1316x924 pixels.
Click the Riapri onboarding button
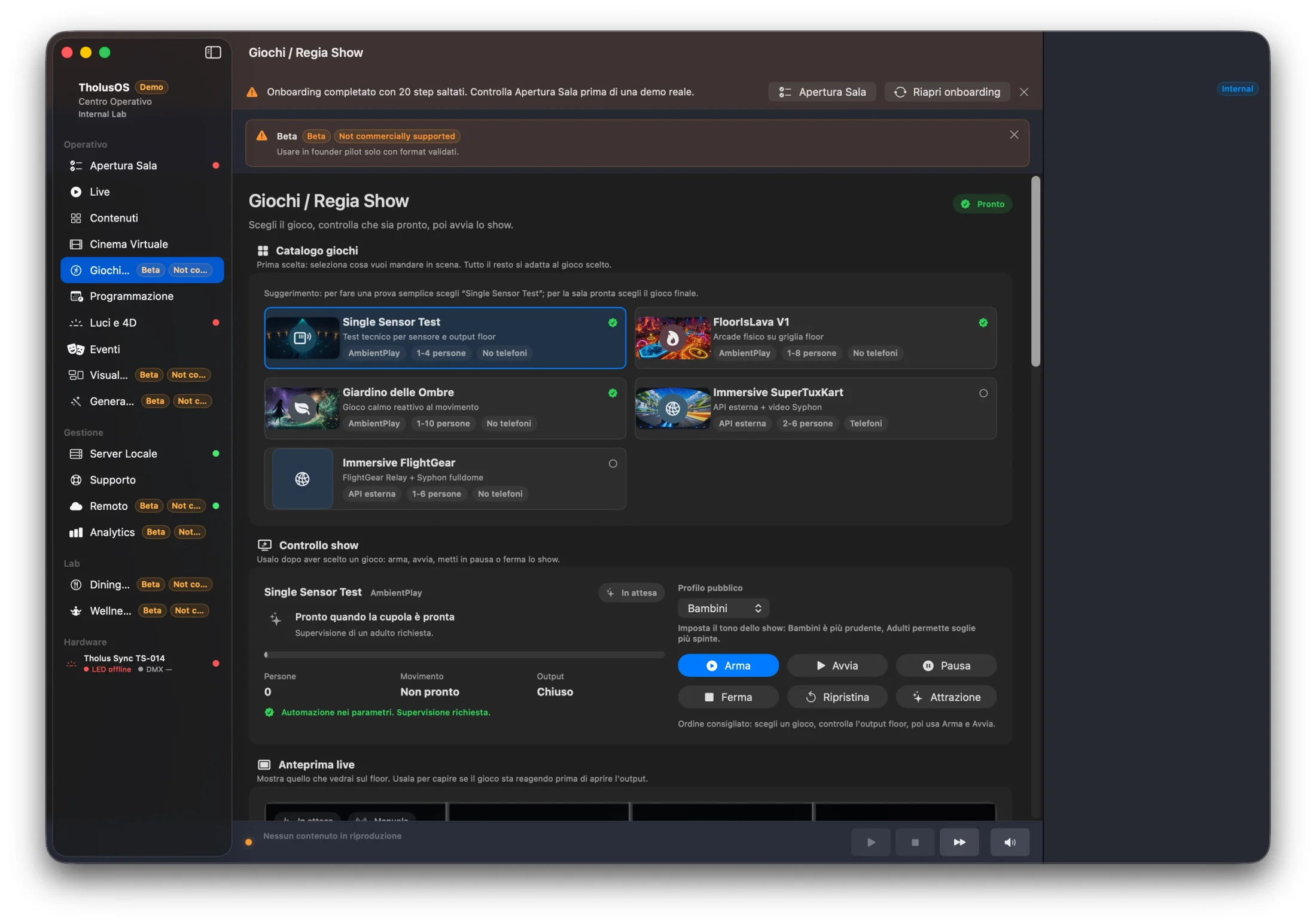pyautogui.click(x=947, y=92)
